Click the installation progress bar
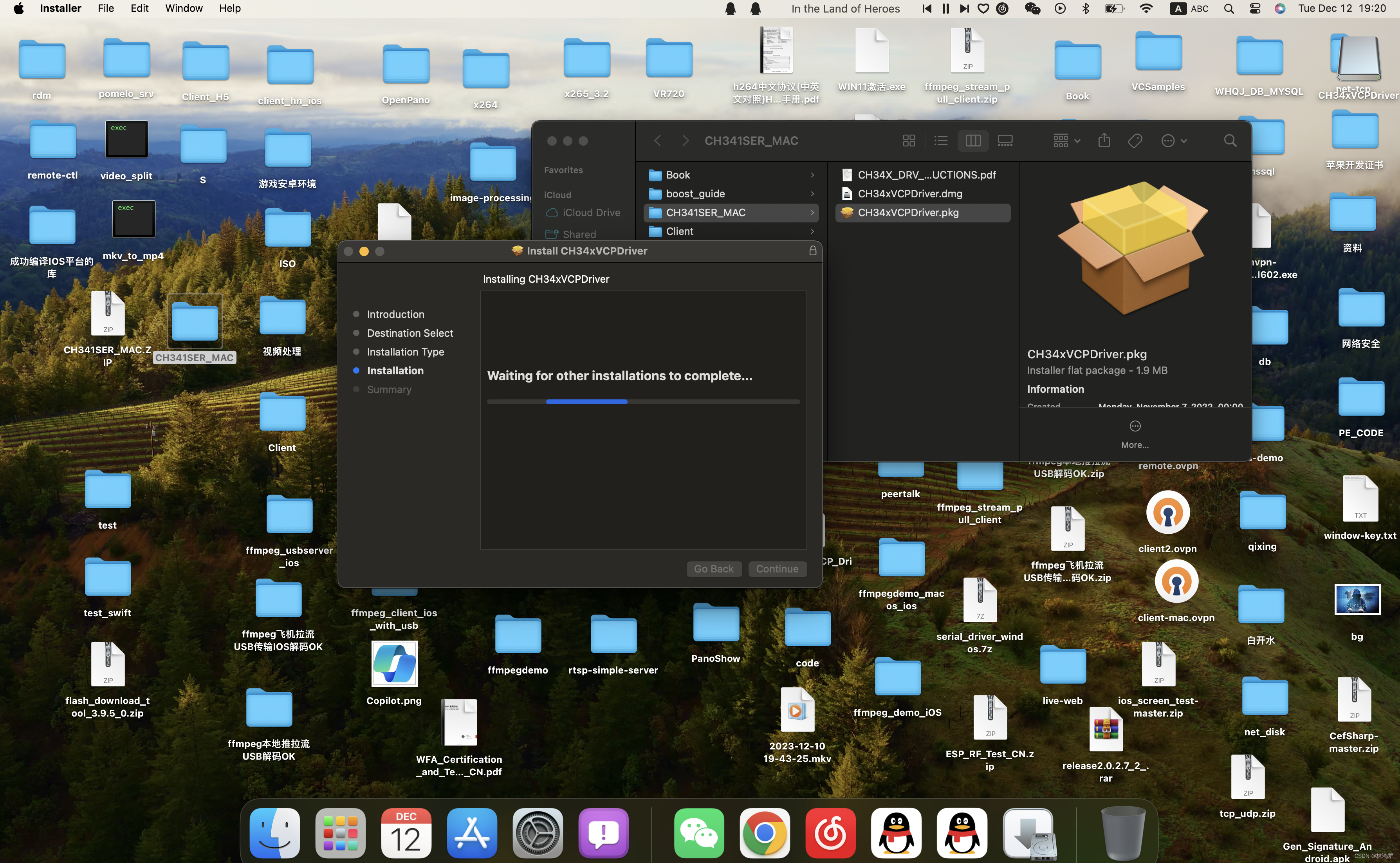Image resolution: width=1400 pixels, height=863 pixels. [x=643, y=401]
